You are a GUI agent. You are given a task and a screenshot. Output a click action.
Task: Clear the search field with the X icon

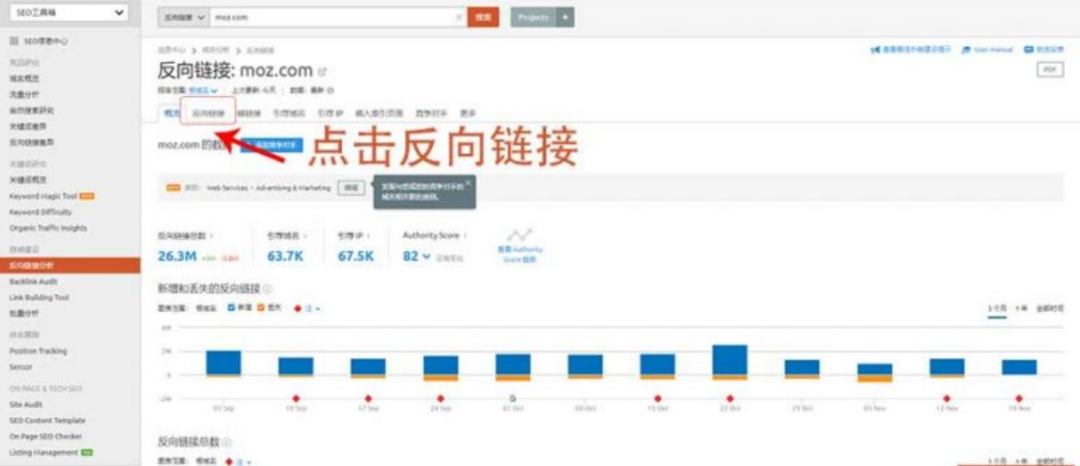pyautogui.click(x=459, y=17)
